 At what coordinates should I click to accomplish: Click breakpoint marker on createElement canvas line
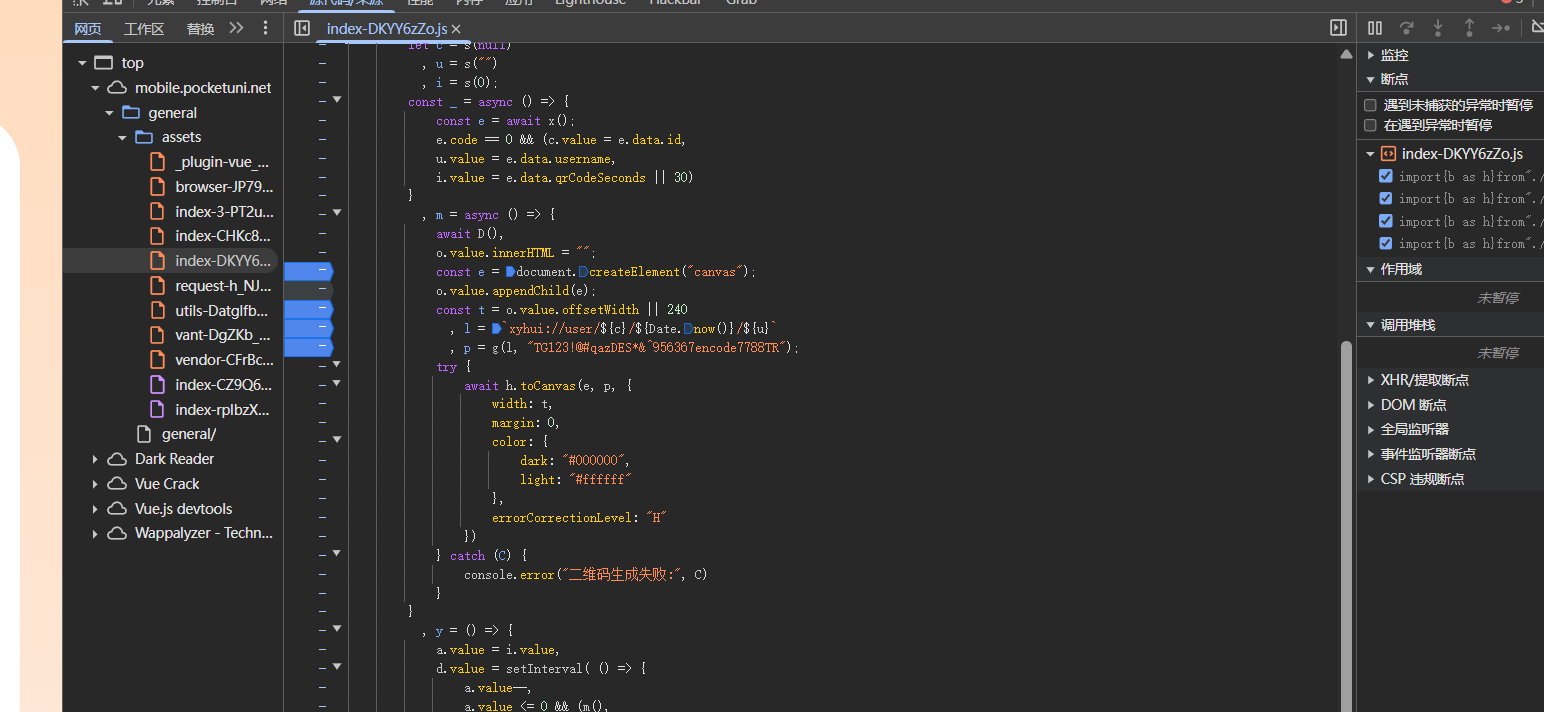[x=307, y=271]
